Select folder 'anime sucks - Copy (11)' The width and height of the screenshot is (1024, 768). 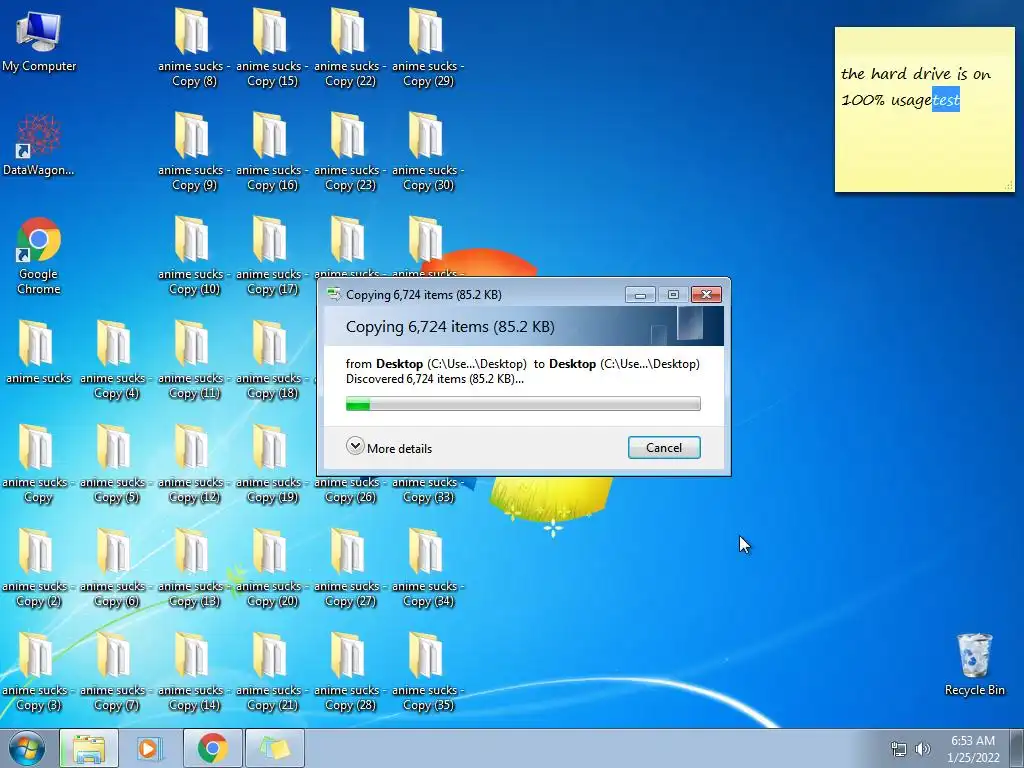(x=193, y=359)
